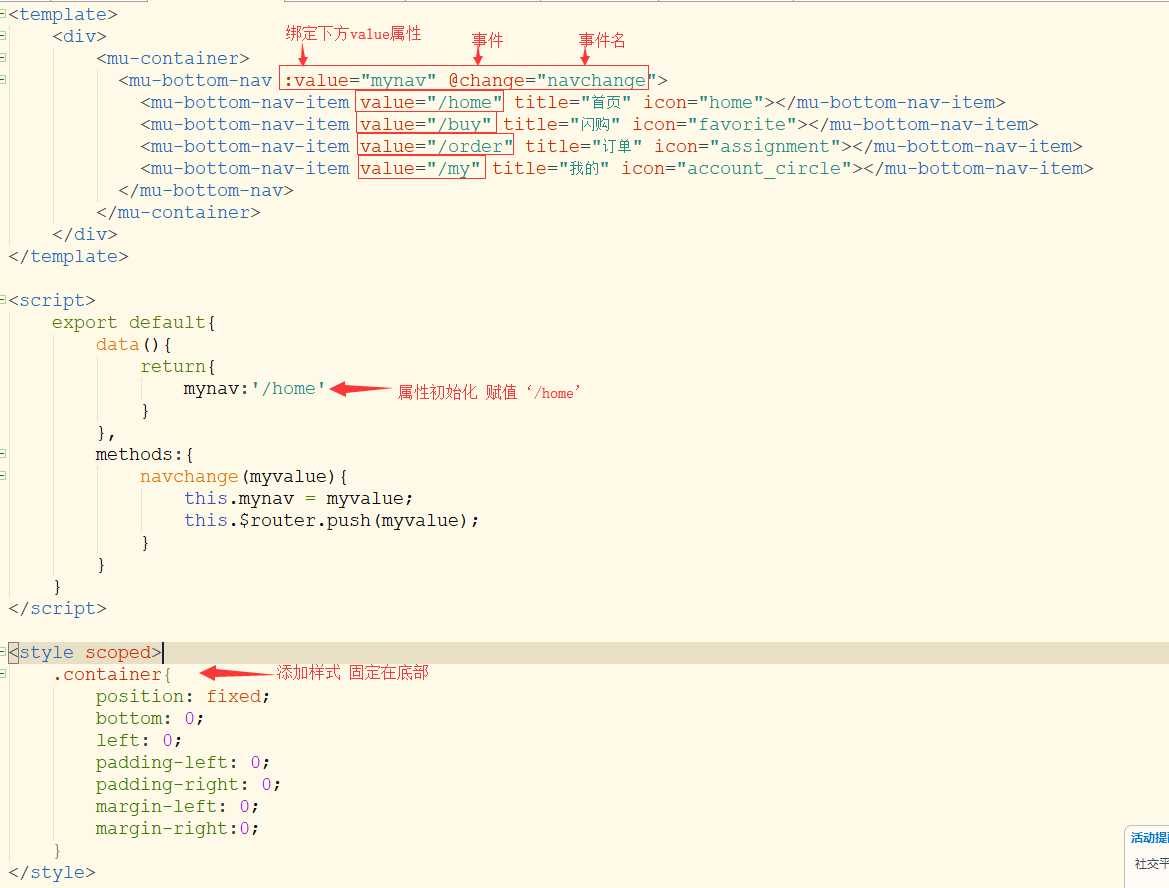Click the position: fixed; line
The image size is (1169, 888).
click(x=183, y=696)
